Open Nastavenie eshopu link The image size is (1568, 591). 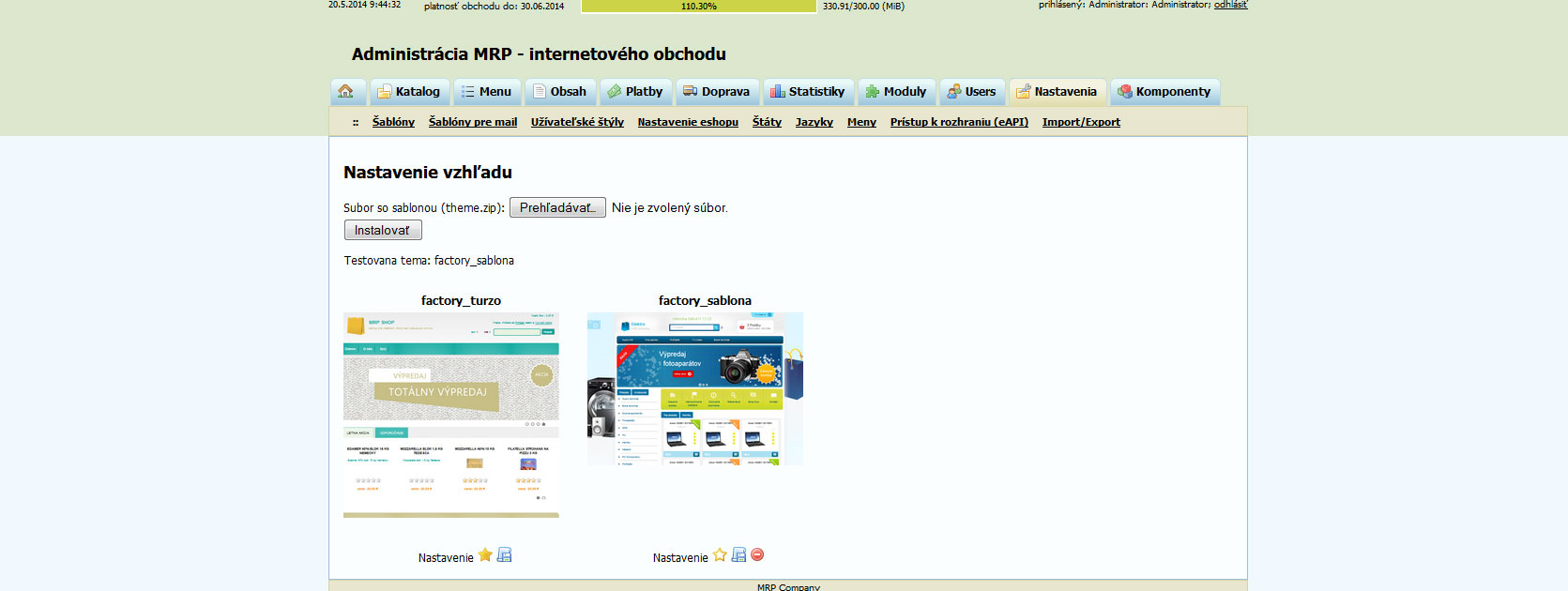688,122
